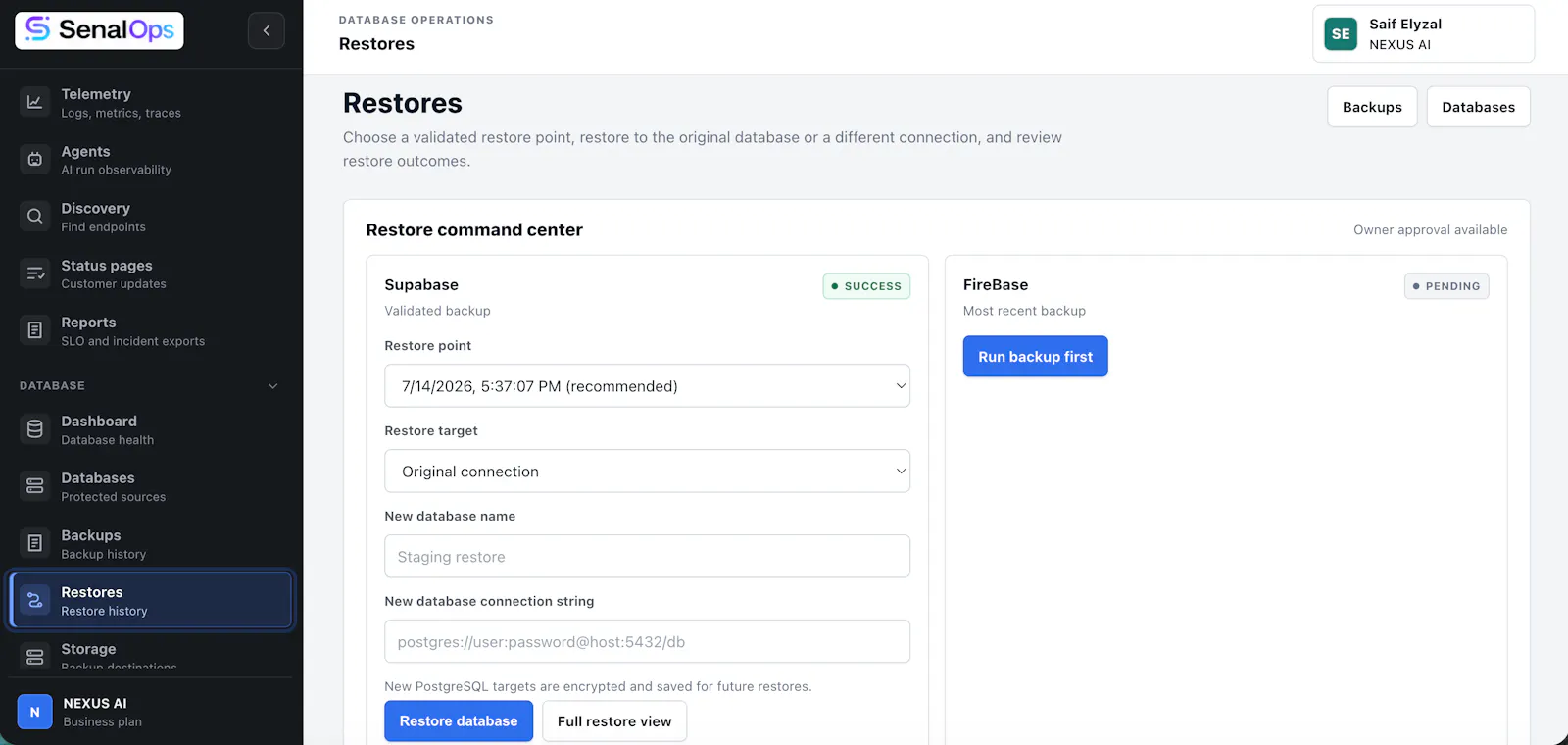The height and width of the screenshot is (745, 1568).
Task: Navigate to Discovery Find endpoints
Action: (151, 216)
